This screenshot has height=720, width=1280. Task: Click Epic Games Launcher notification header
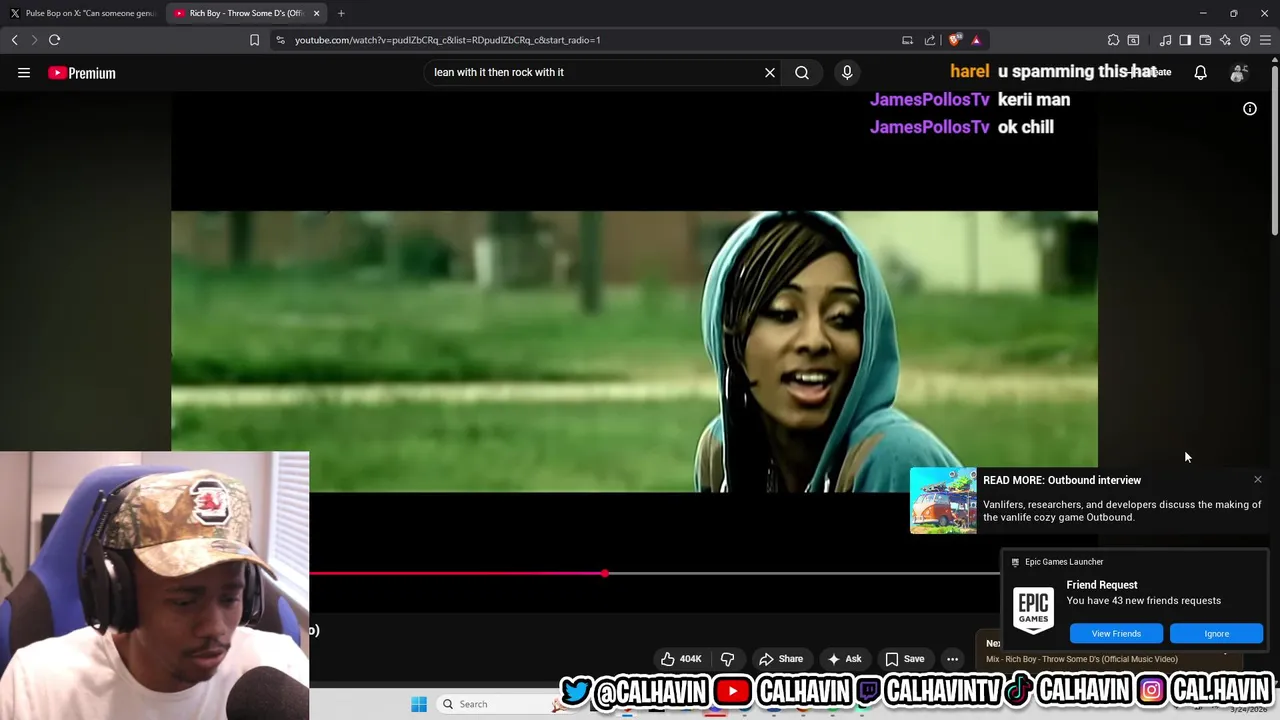[x=1064, y=562]
